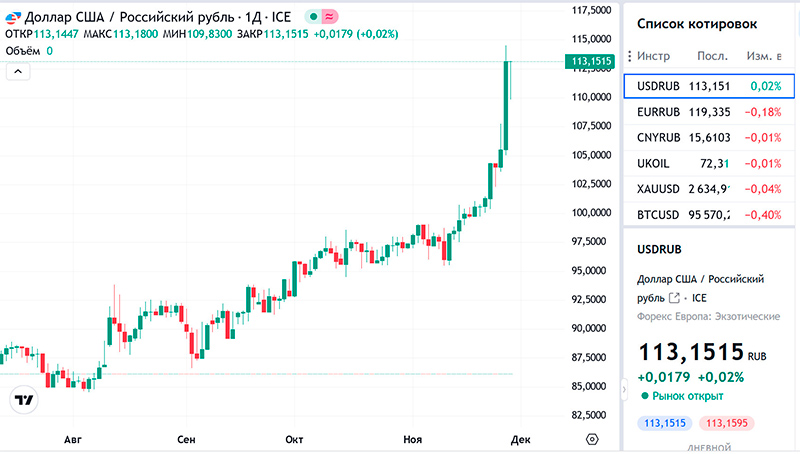800x454 pixels.
Task: Open chart settings hexagon icon
Action: point(592,439)
